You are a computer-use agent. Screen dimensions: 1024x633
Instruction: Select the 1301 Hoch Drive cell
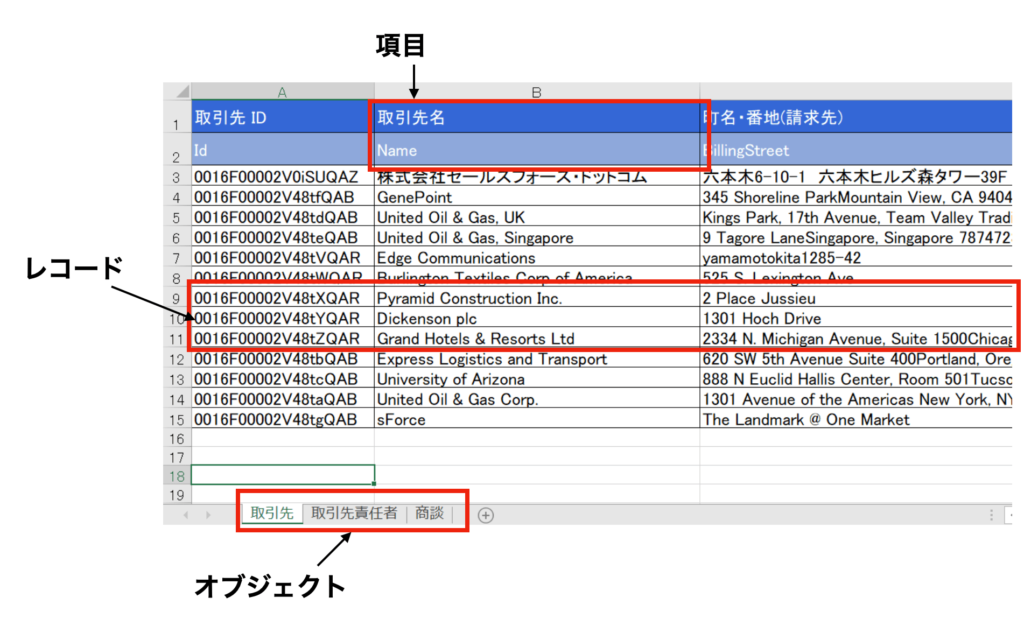[856, 318]
